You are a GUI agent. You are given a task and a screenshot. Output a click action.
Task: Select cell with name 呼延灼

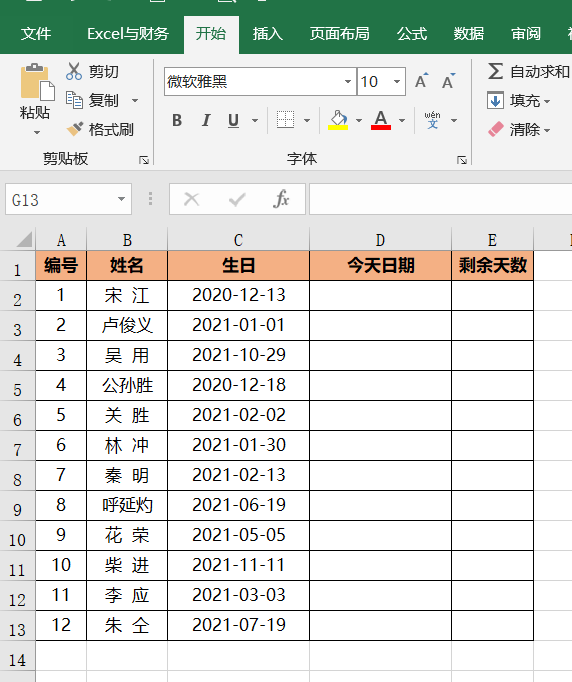(127, 505)
